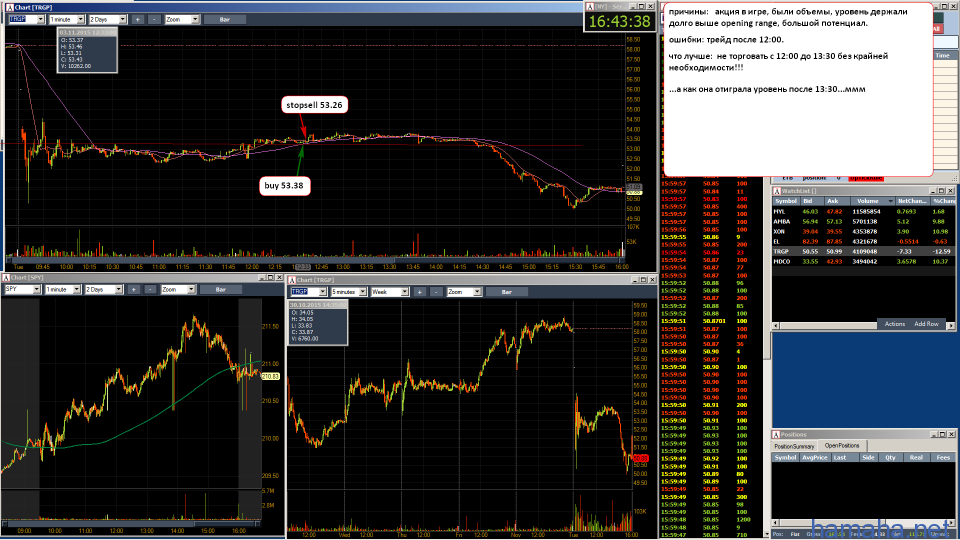Zoom in with plus on 5 minutes TRGP chart
Screen dimensions: 960x540
(x=419, y=292)
